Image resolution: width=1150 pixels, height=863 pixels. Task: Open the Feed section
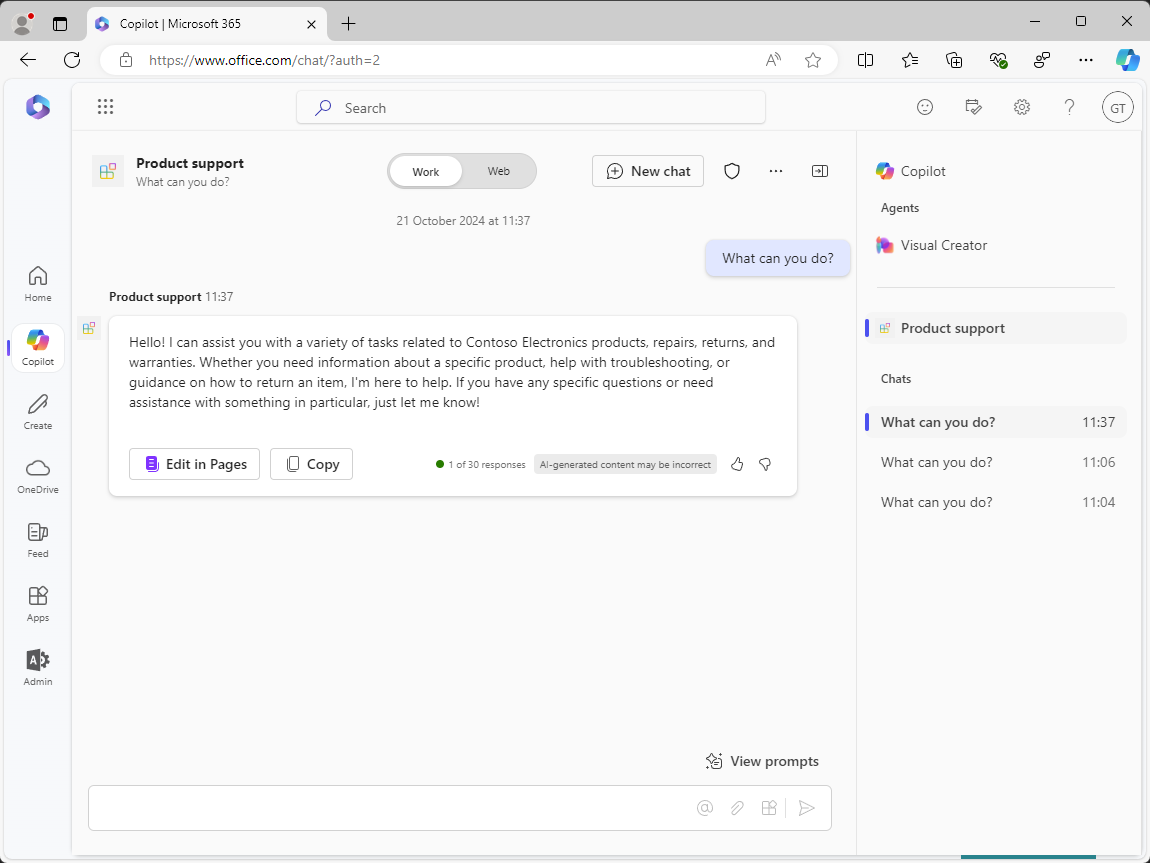click(38, 540)
